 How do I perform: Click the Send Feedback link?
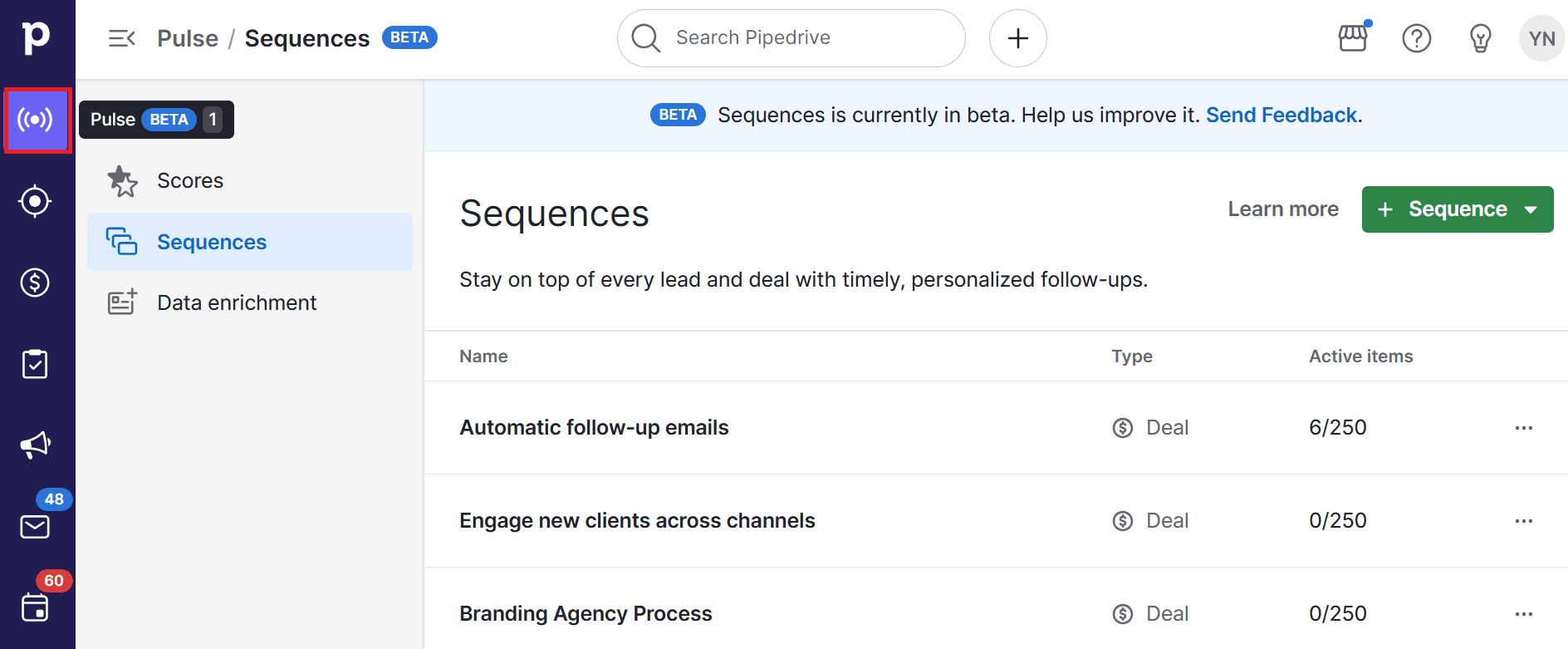pos(1281,115)
